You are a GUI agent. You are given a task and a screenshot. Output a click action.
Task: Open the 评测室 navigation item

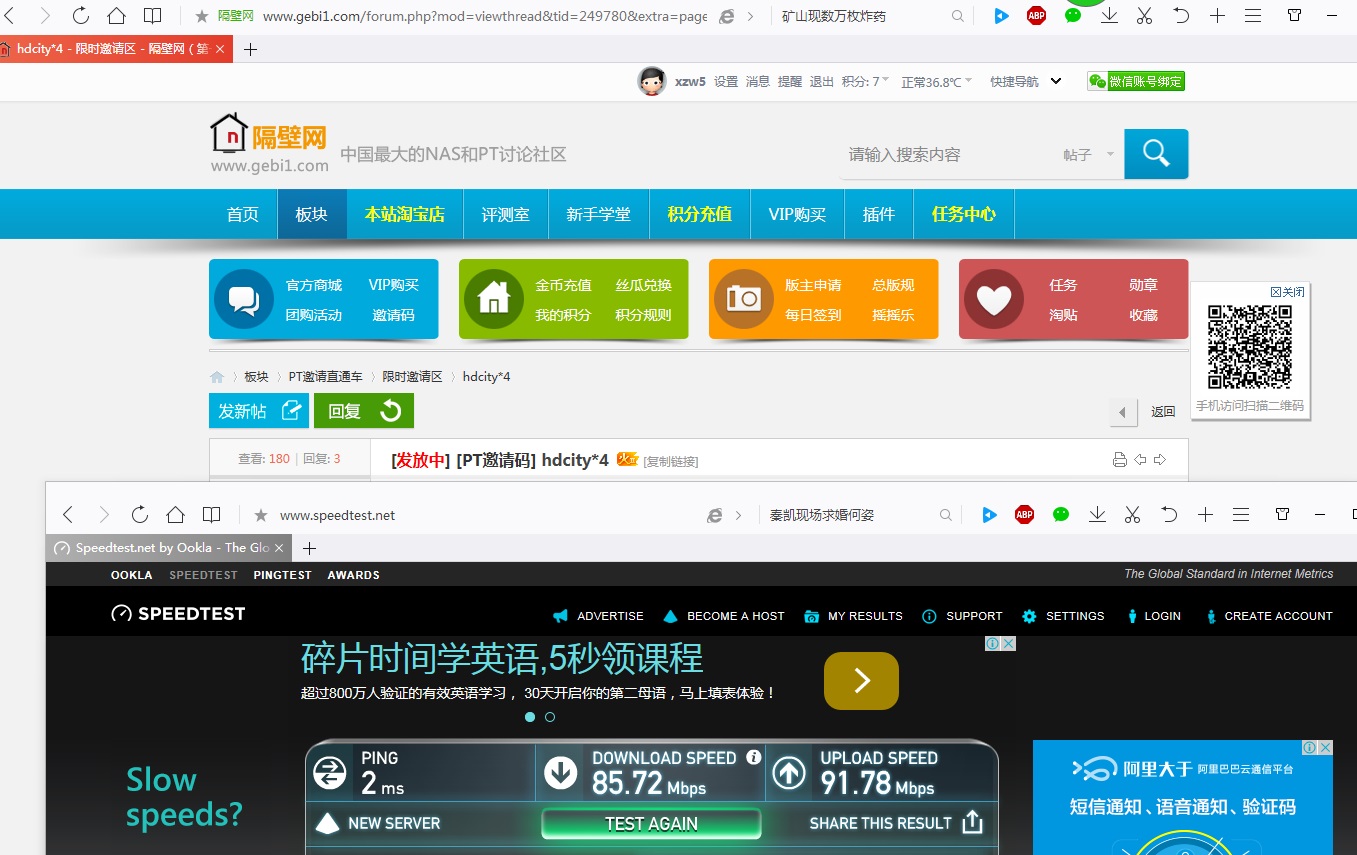(505, 214)
